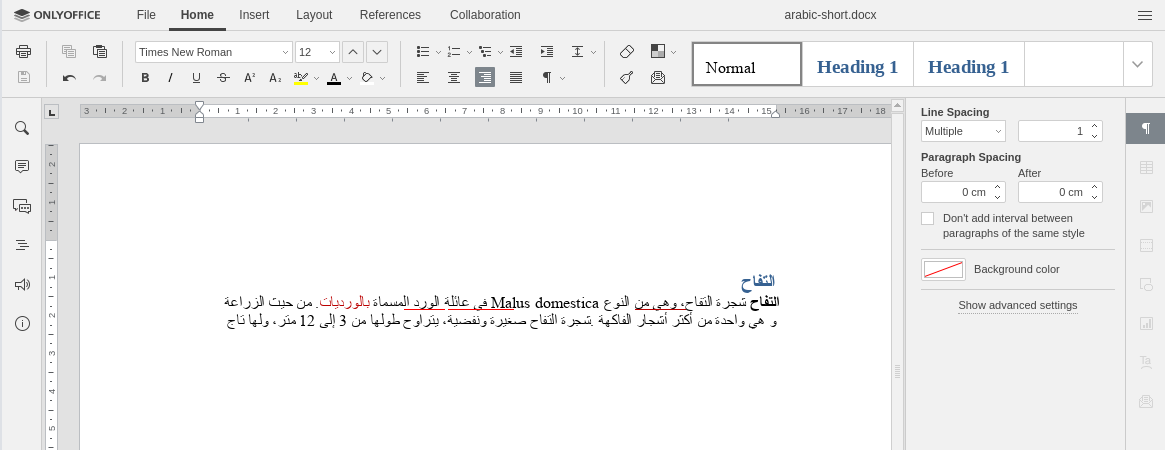The height and width of the screenshot is (450, 1165).
Task: Open Mail merge icon
Action: point(658,77)
